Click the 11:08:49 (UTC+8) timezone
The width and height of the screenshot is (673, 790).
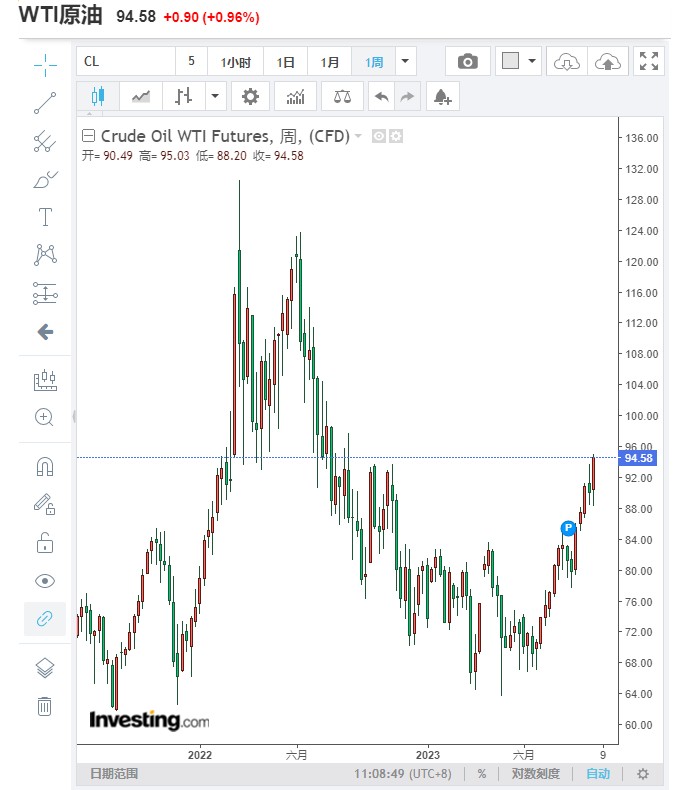click(402, 773)
